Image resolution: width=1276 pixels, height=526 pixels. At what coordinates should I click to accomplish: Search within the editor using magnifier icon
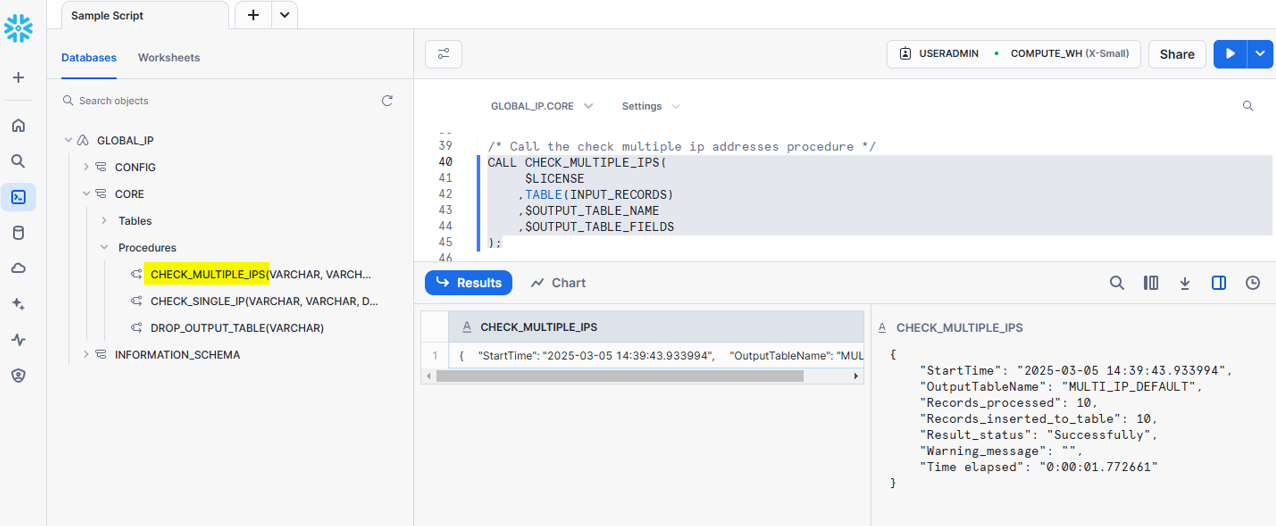tap(1248, 106)
